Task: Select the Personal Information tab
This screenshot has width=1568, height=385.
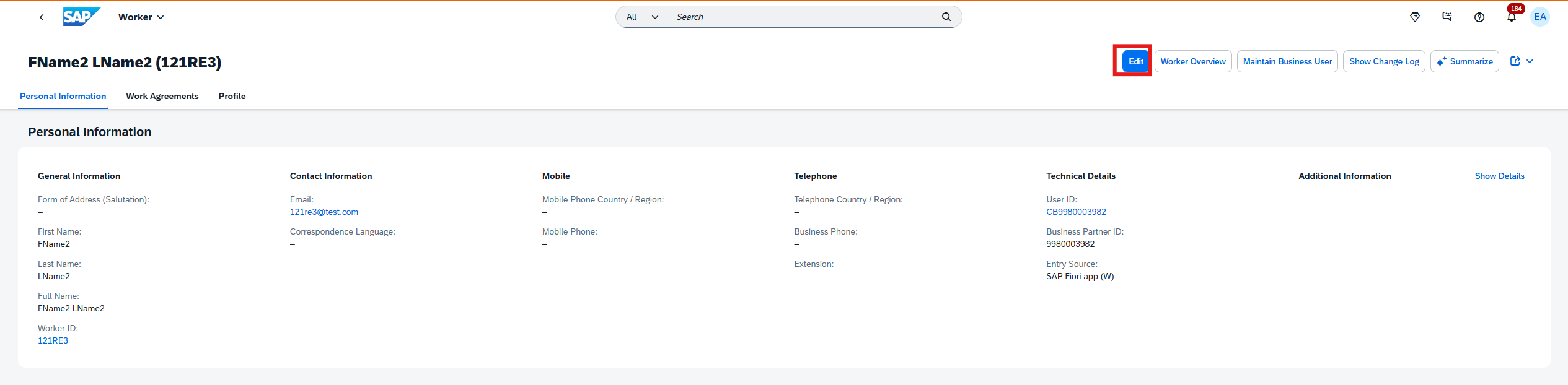Action: coord(63,96)
